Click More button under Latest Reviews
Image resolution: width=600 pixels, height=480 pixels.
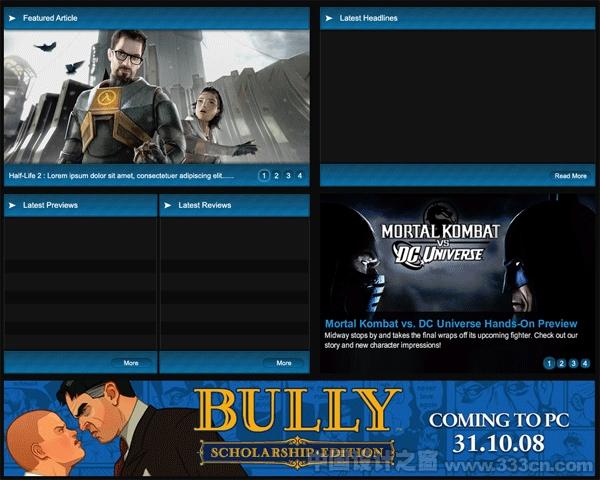pyautogui.click(x=284, y=363)
